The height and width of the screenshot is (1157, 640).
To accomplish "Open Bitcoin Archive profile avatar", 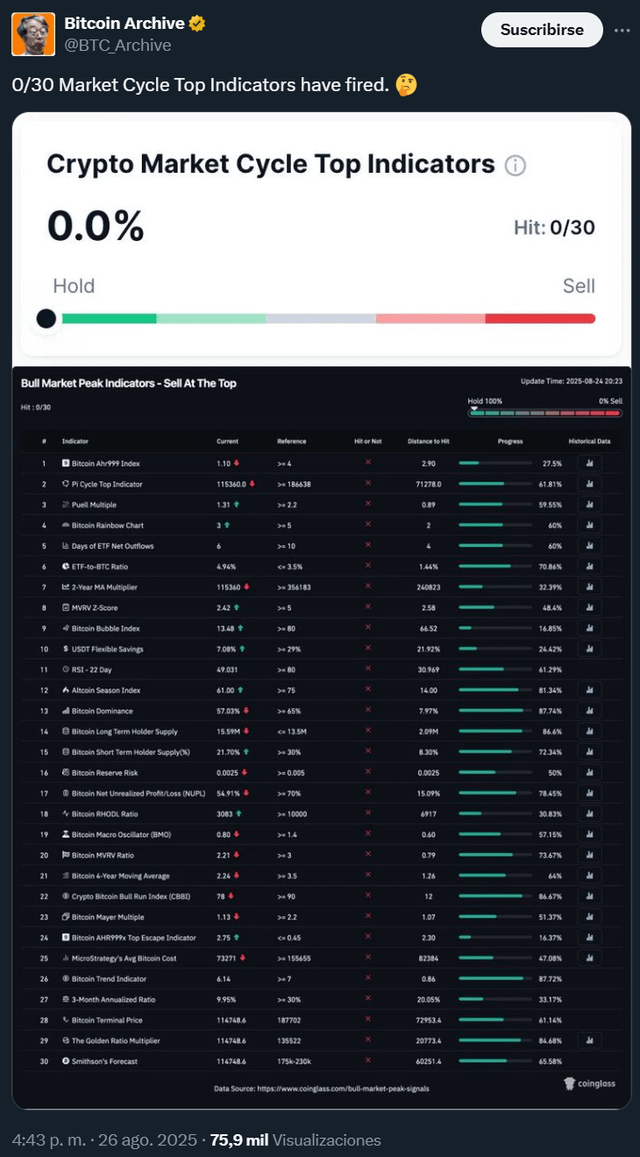I will (33, 34).
